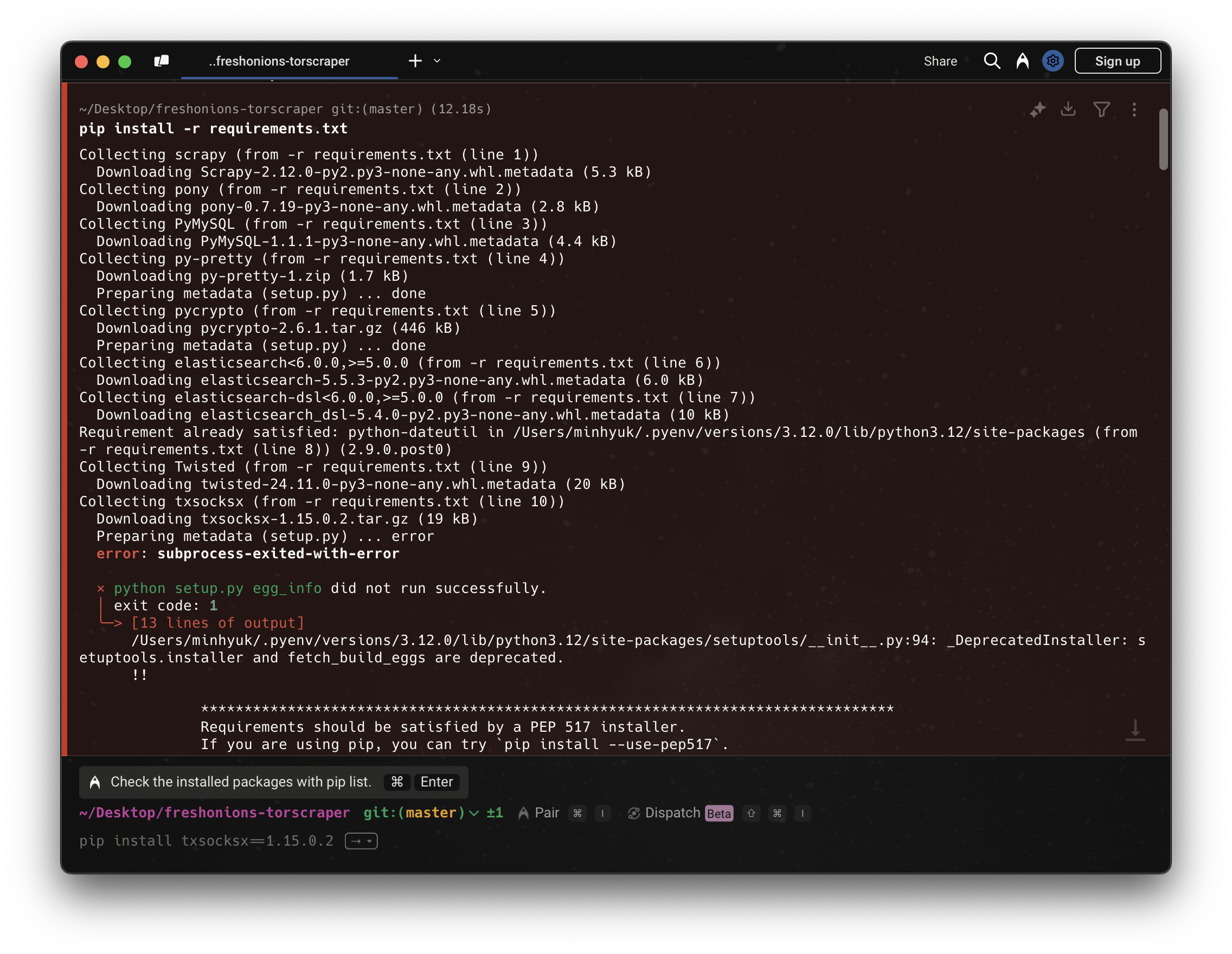Click the search magnifier icon
Viewport: 1232px width, 954px height.
tap(992, 61)
